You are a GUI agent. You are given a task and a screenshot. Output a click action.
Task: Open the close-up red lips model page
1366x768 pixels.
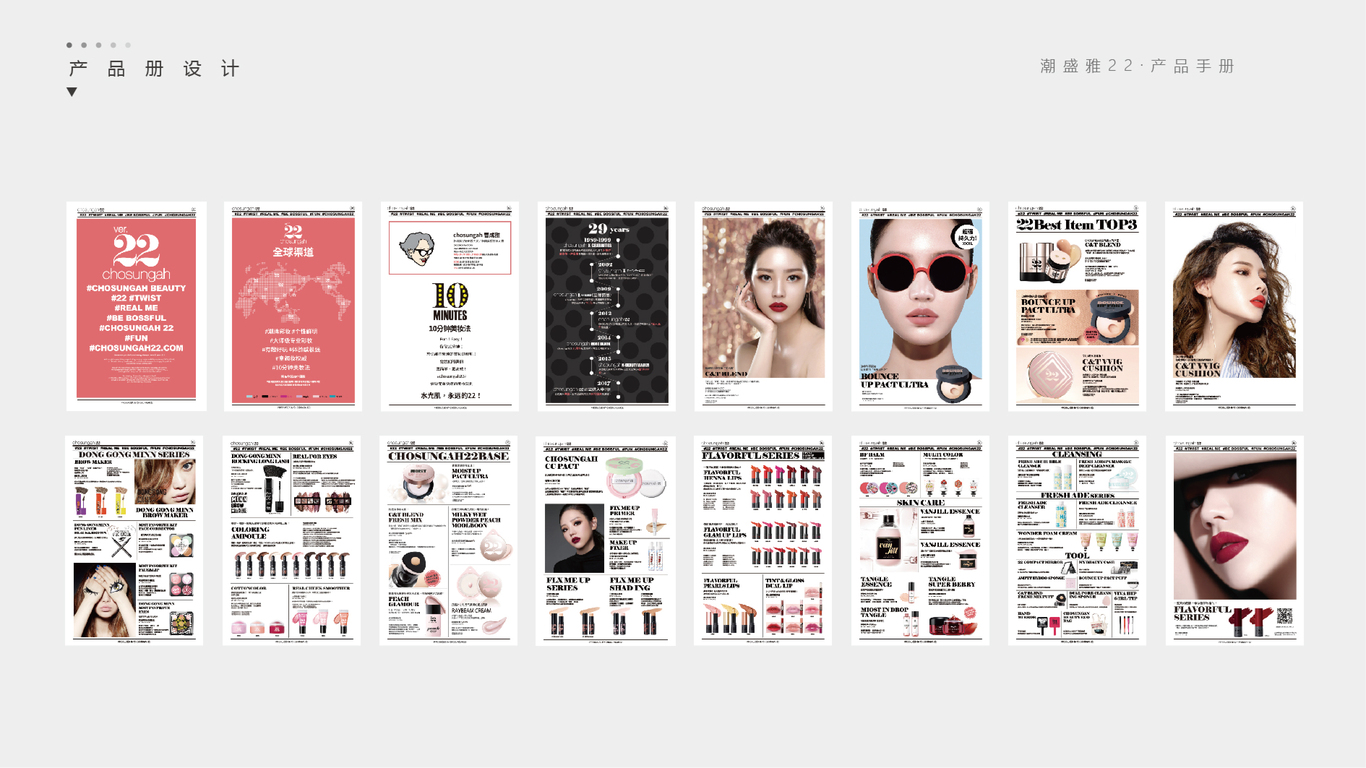click(1234, 540)
